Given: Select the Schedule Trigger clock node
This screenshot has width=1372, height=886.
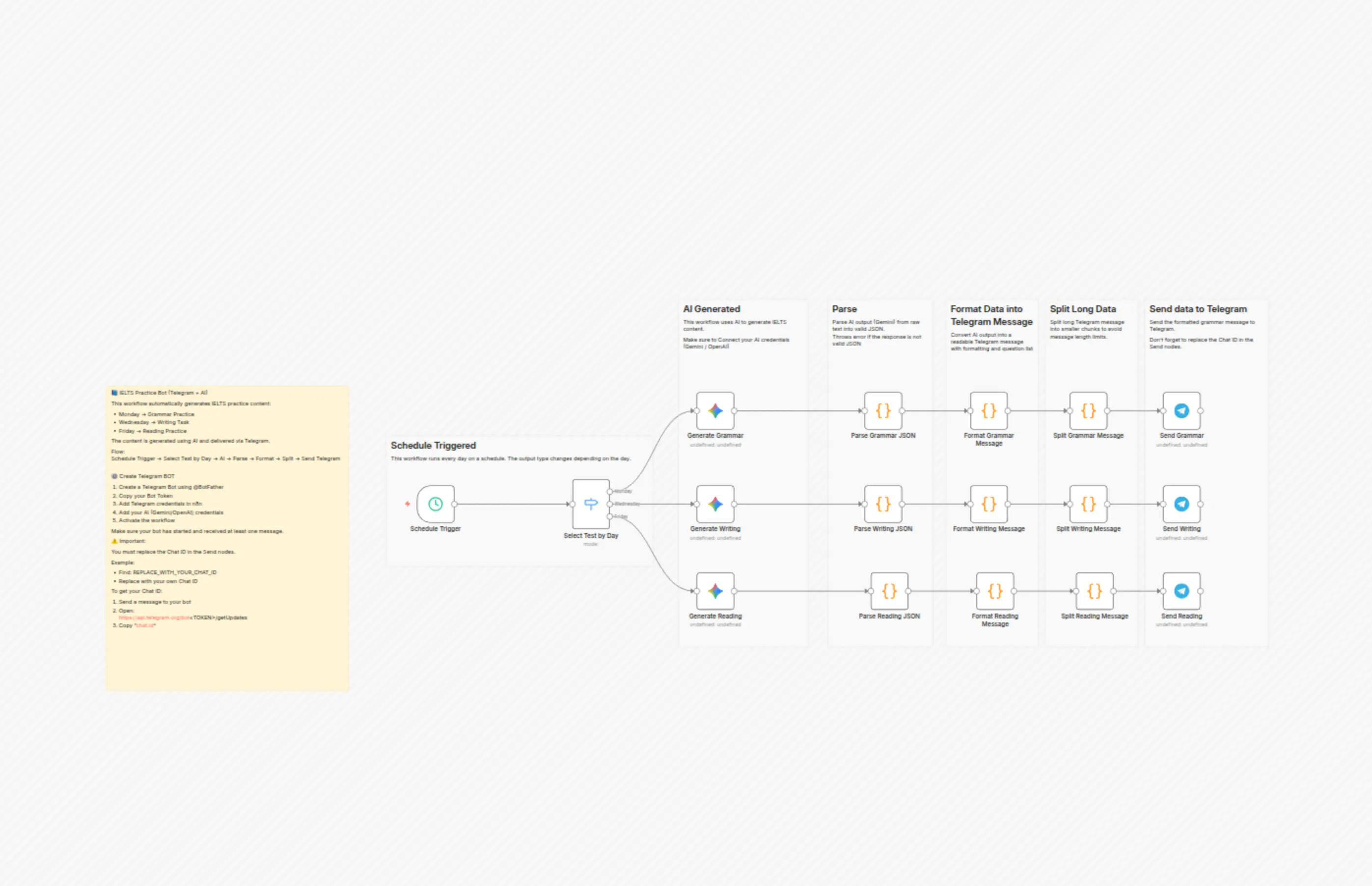Looking at the screenshot, I should pos(435,504).
